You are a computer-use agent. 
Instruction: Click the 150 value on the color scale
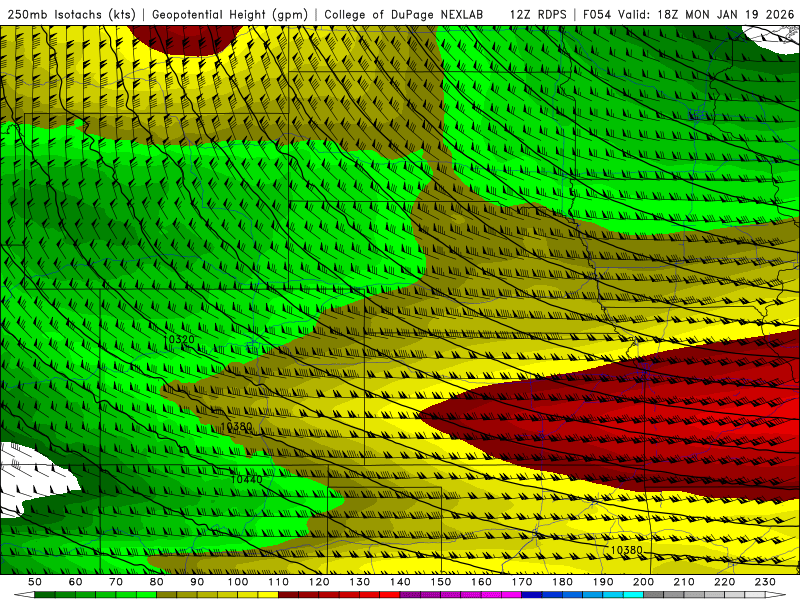tap(440, 582)
